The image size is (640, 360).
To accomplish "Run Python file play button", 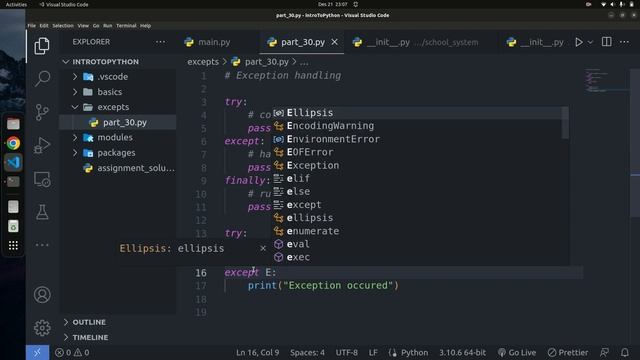I will click(579, 42).
